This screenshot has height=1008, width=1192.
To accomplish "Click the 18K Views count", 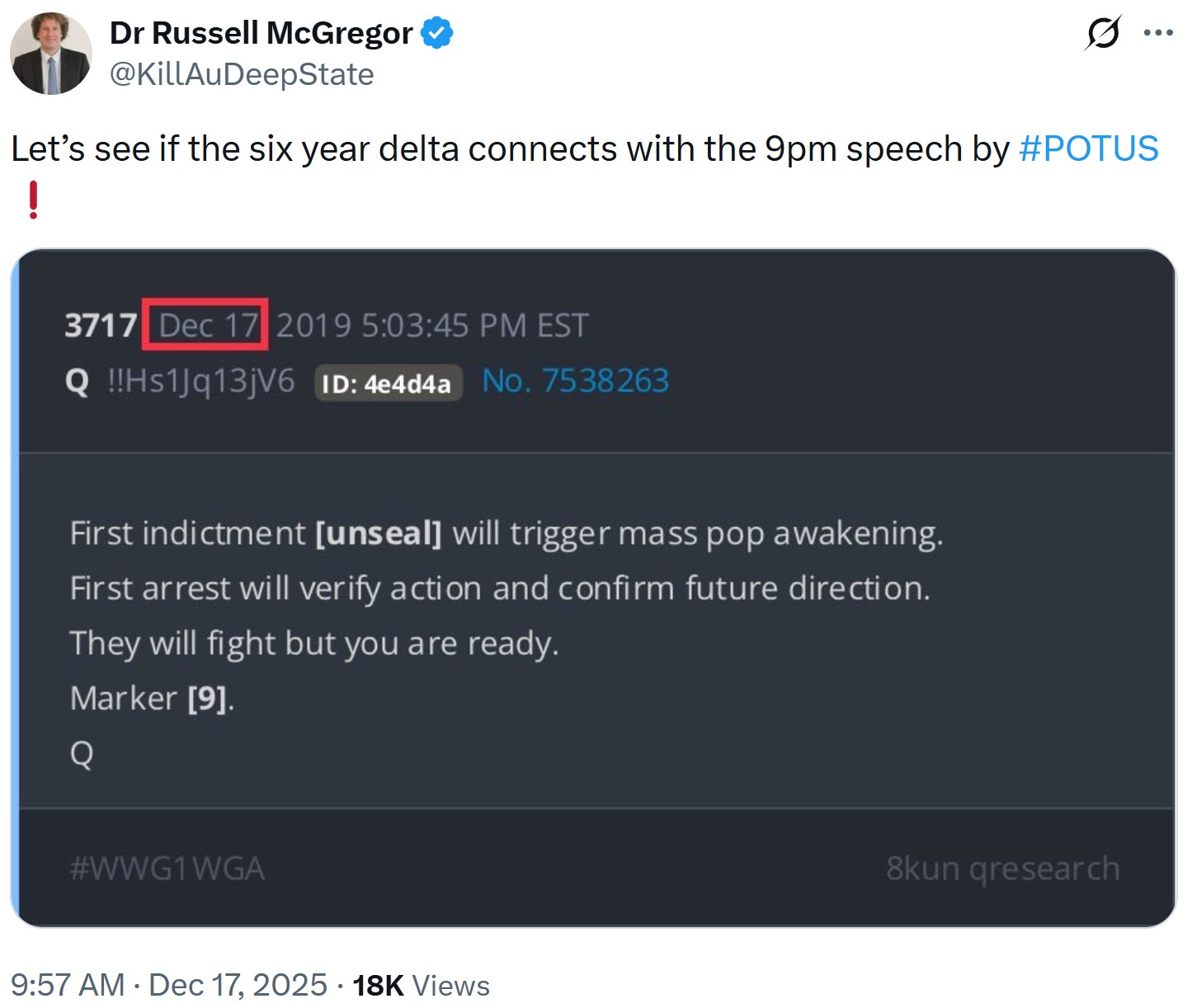I will click(421, 985).
